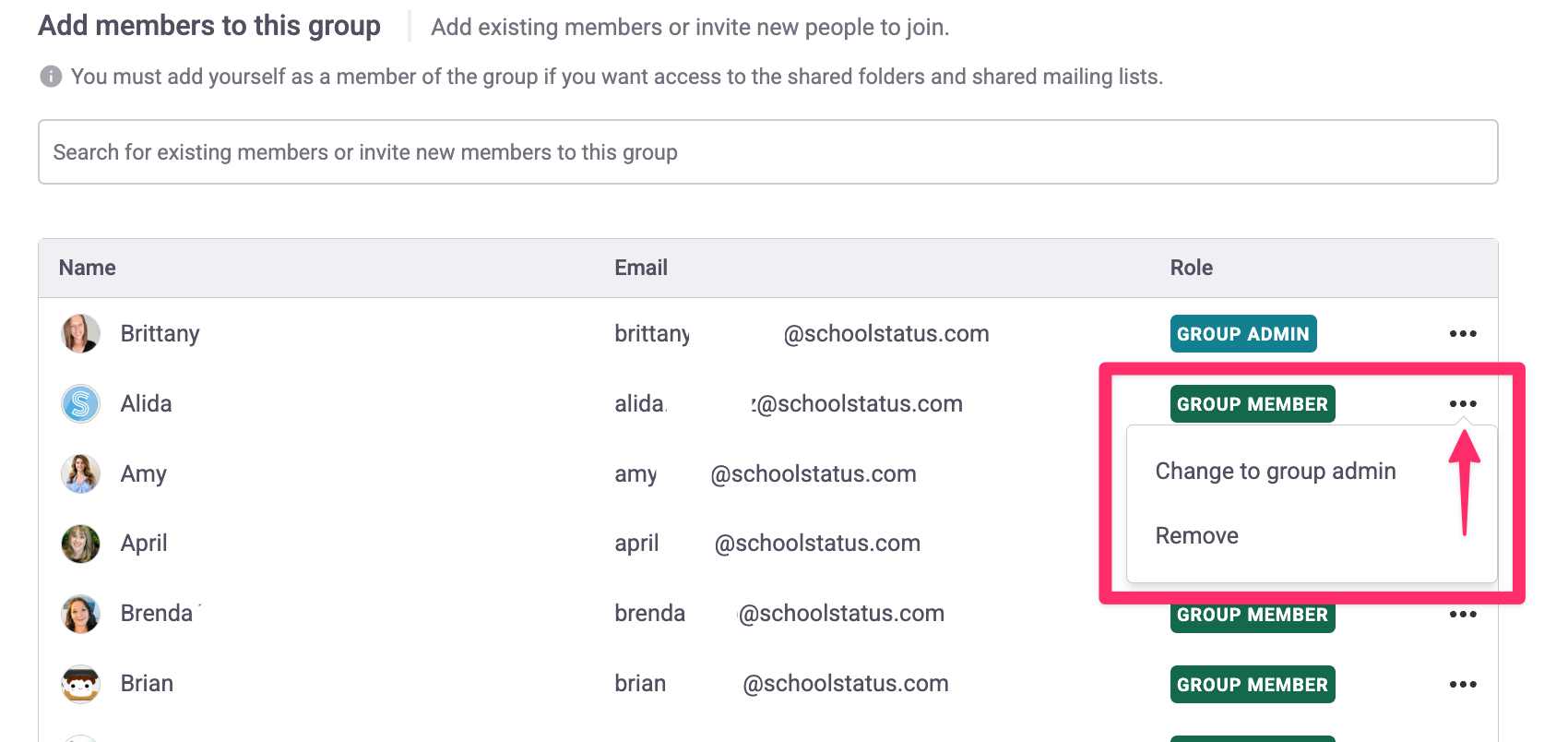Click the Role column header
The width and height of the screenshot is (1568, 742).
point(1191,268)
